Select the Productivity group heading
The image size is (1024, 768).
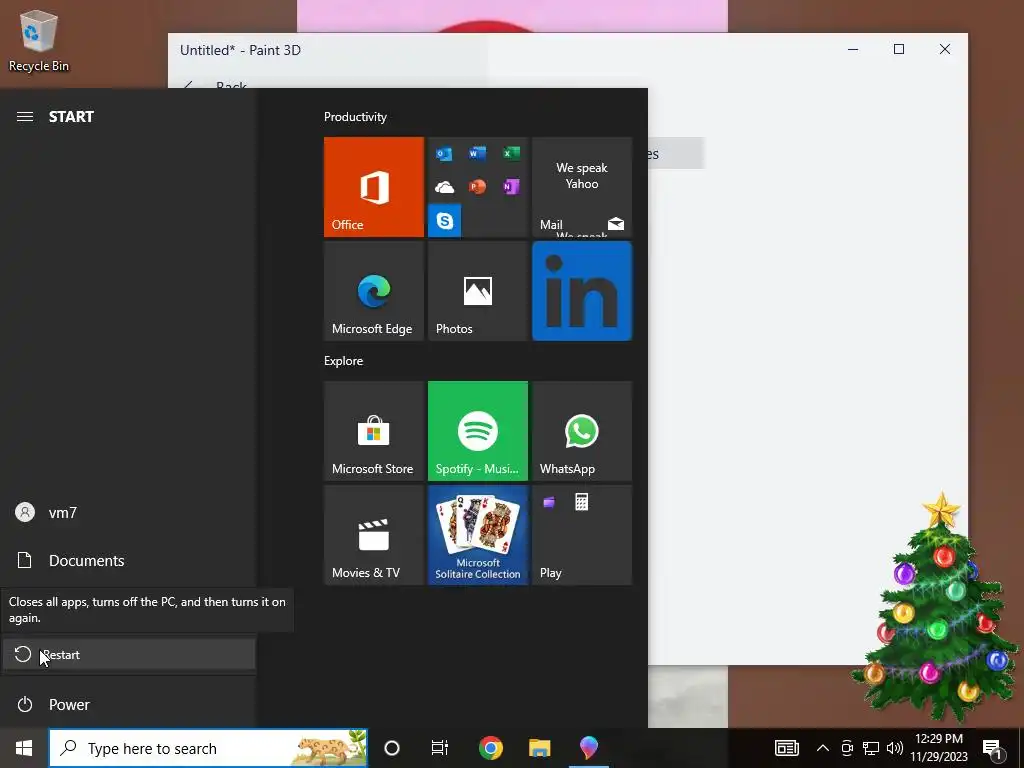coord(355,117)
